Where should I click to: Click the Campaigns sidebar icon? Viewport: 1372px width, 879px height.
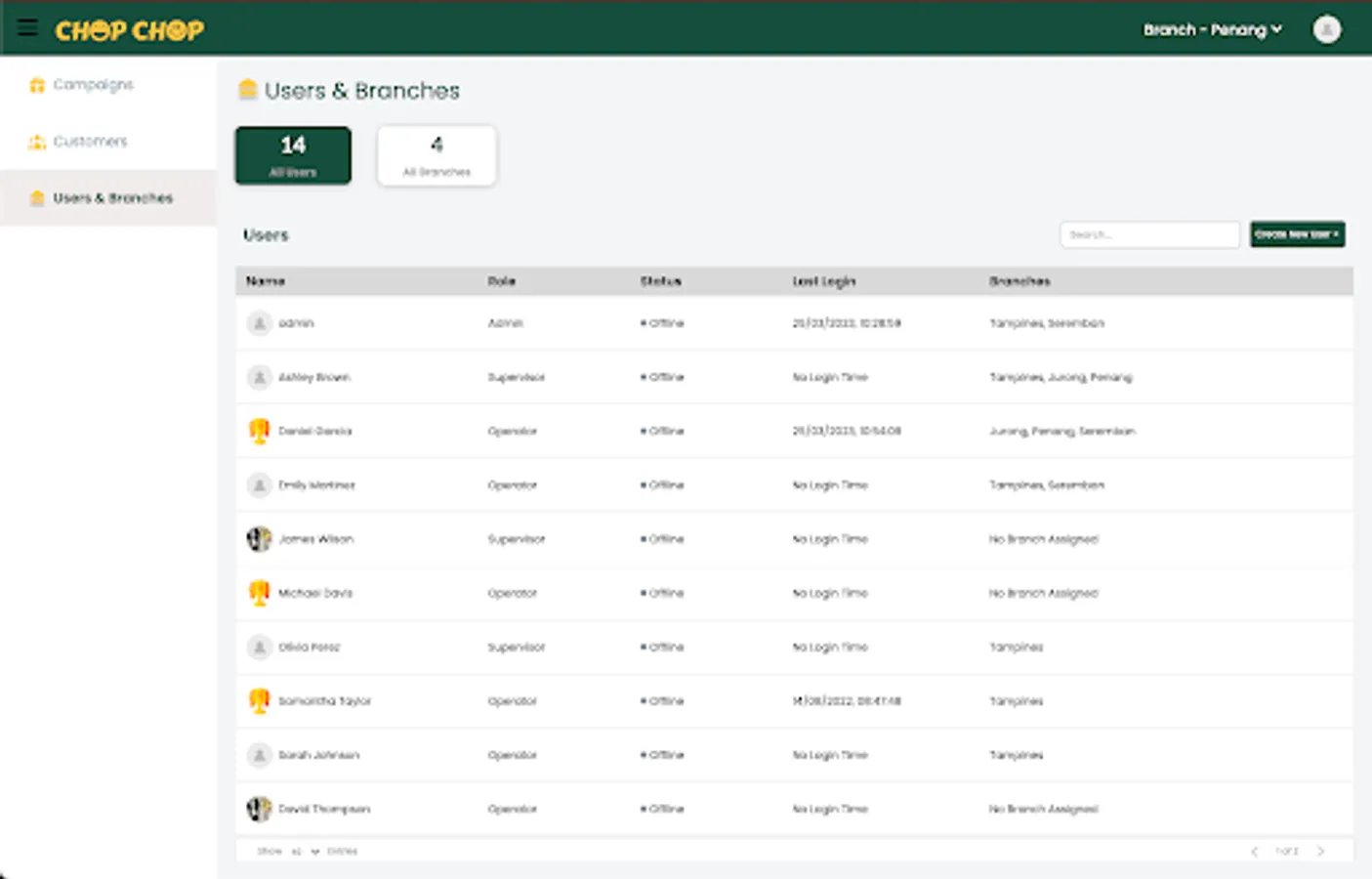point(37,85)
